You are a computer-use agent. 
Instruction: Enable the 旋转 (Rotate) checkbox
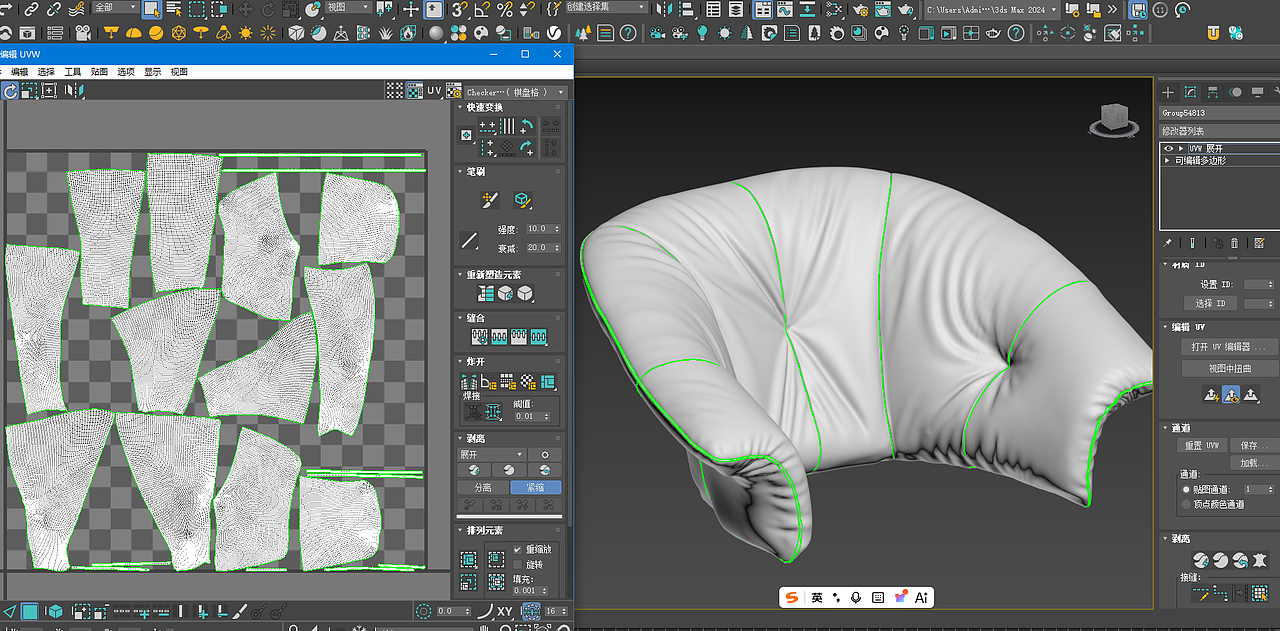[x=517, y=564]
